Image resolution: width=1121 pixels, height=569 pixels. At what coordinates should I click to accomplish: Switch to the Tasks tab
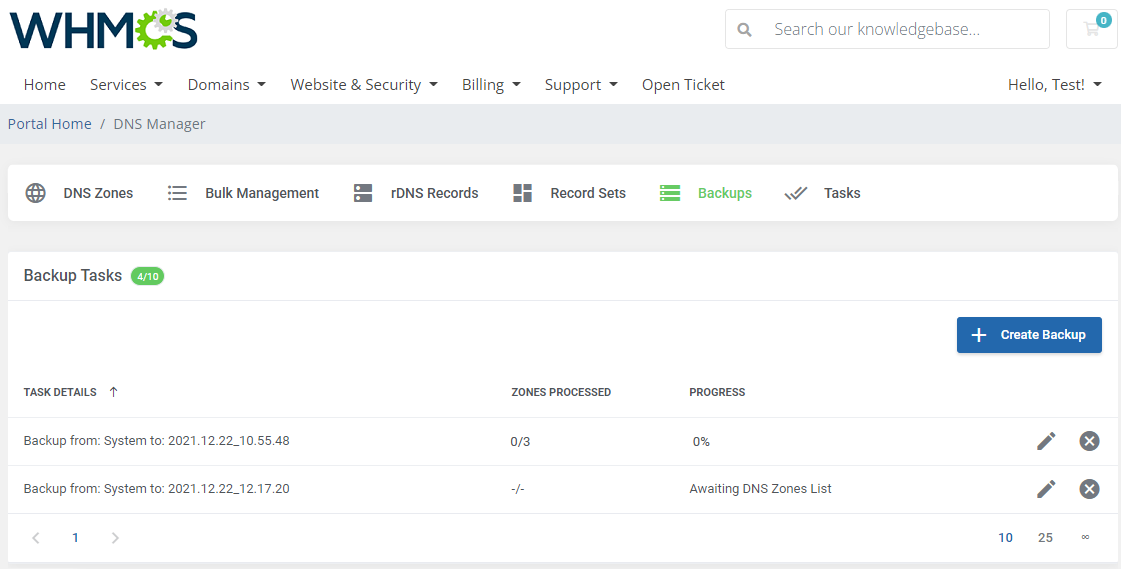tap(842, 193)
